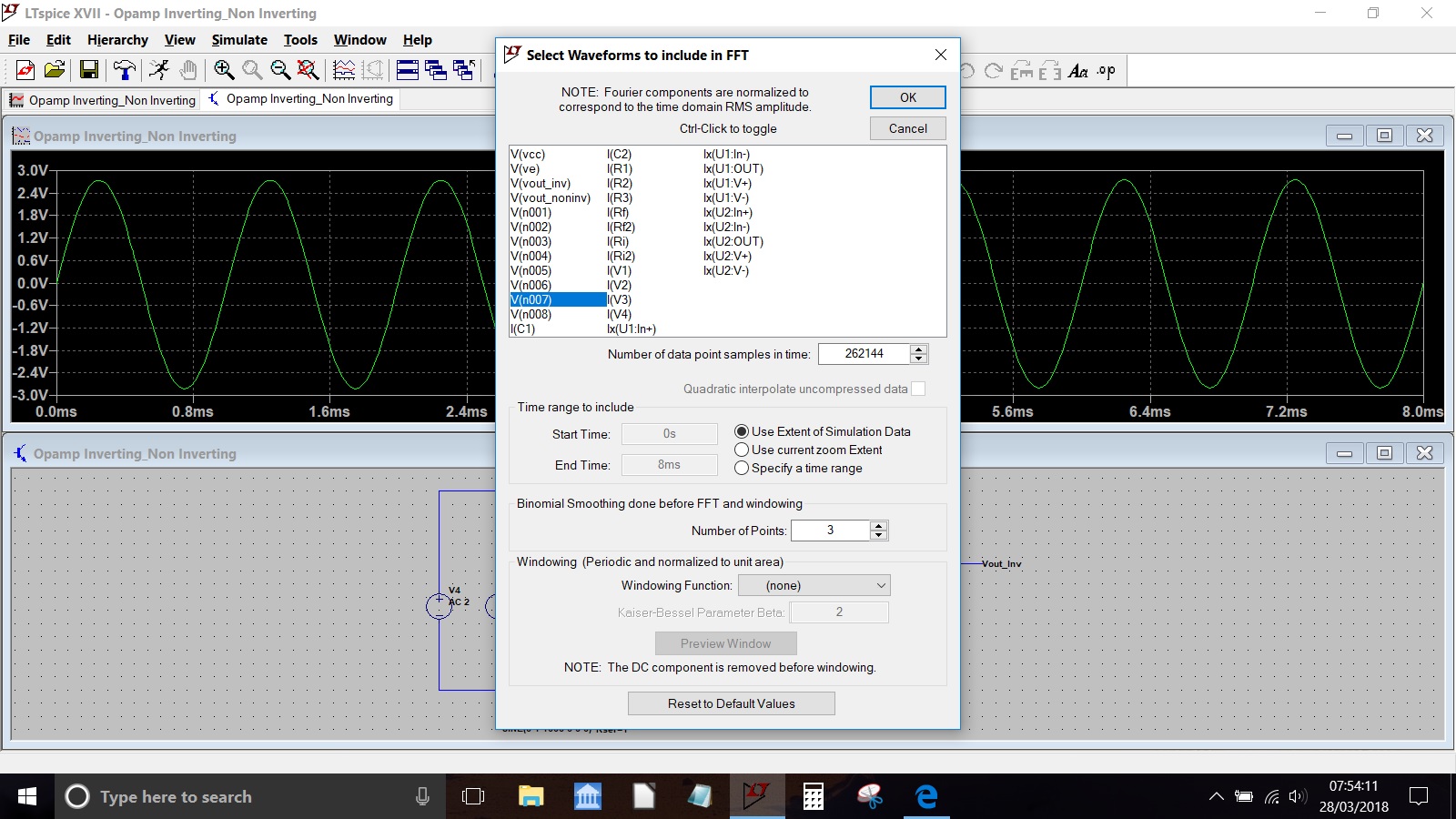Switch to the waveform Opamp Inverting tab
Screen dimensions: 1456x819
coord(103,100)
